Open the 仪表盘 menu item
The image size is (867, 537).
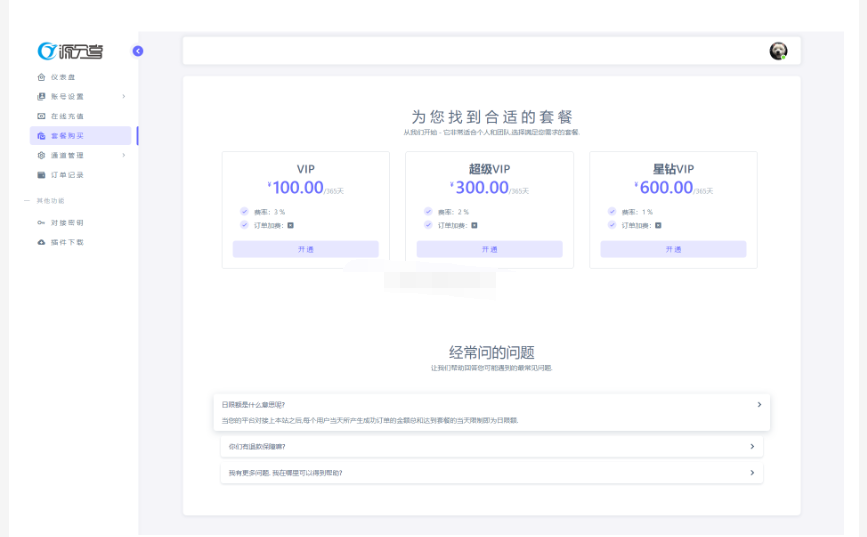click(x=81, y=77)
